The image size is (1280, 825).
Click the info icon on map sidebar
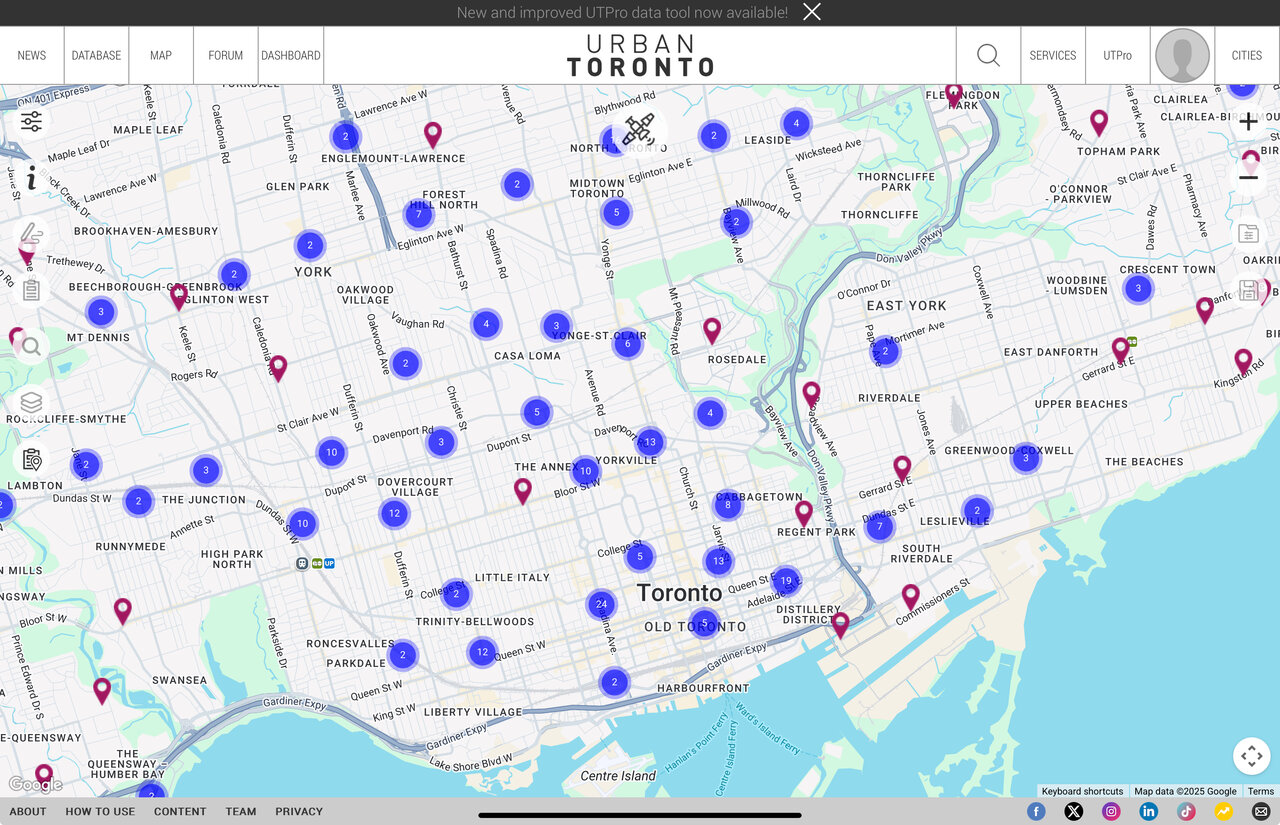coord(31,178)
